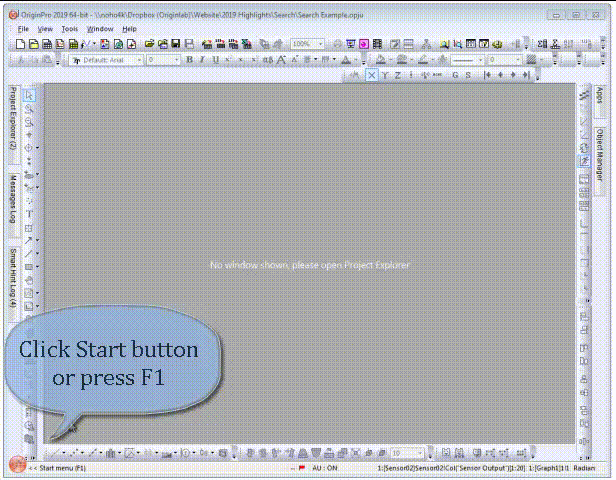Open the bottom toolbar value 10 dropdown
Screen dimensions: 616x480
coord(420,453)
